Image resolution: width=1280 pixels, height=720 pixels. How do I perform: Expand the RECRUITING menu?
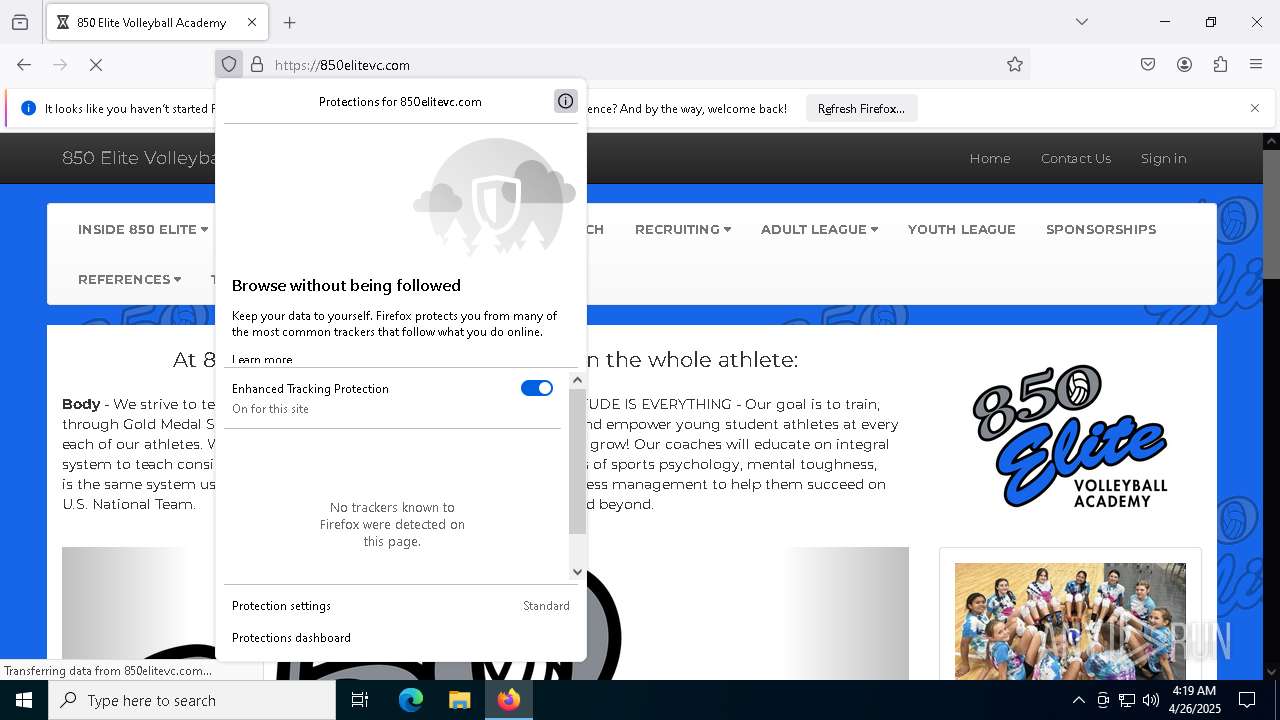683,229
